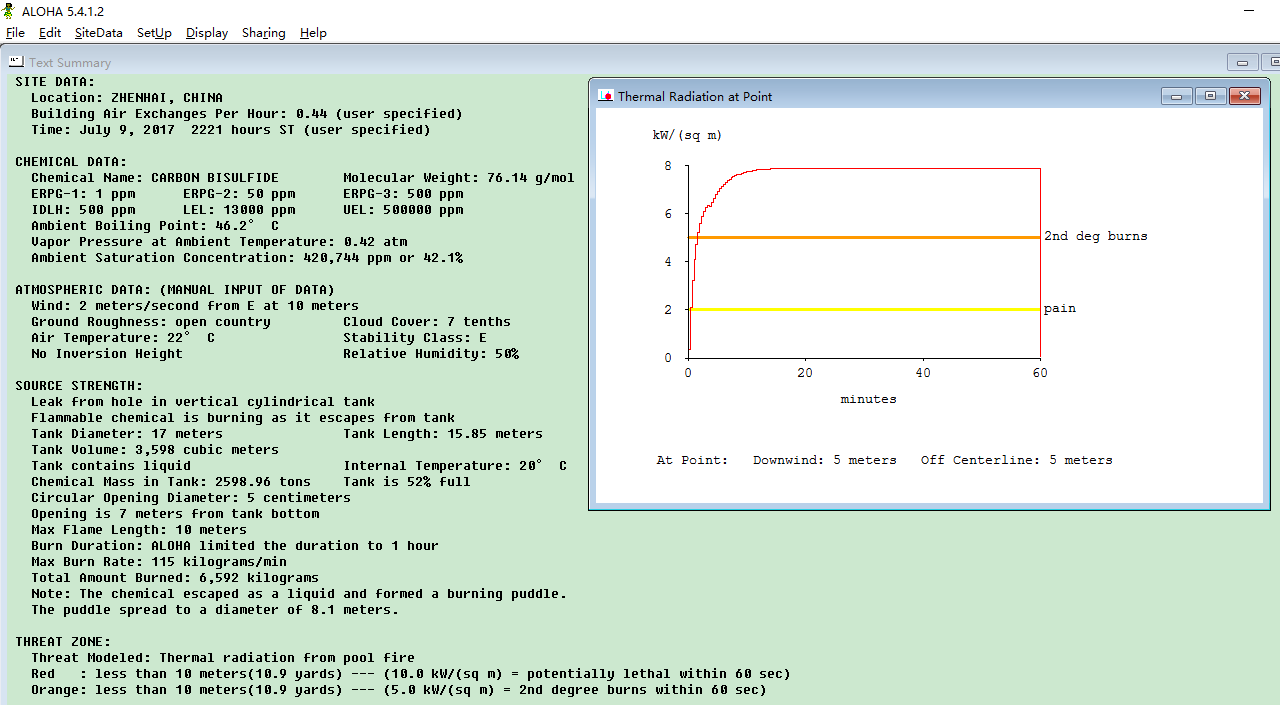The height and width of the screenshot is (705, 1280).
Task: Click the 'minutes' axis label
Action: pyautogui.click(x=868, y=399)
